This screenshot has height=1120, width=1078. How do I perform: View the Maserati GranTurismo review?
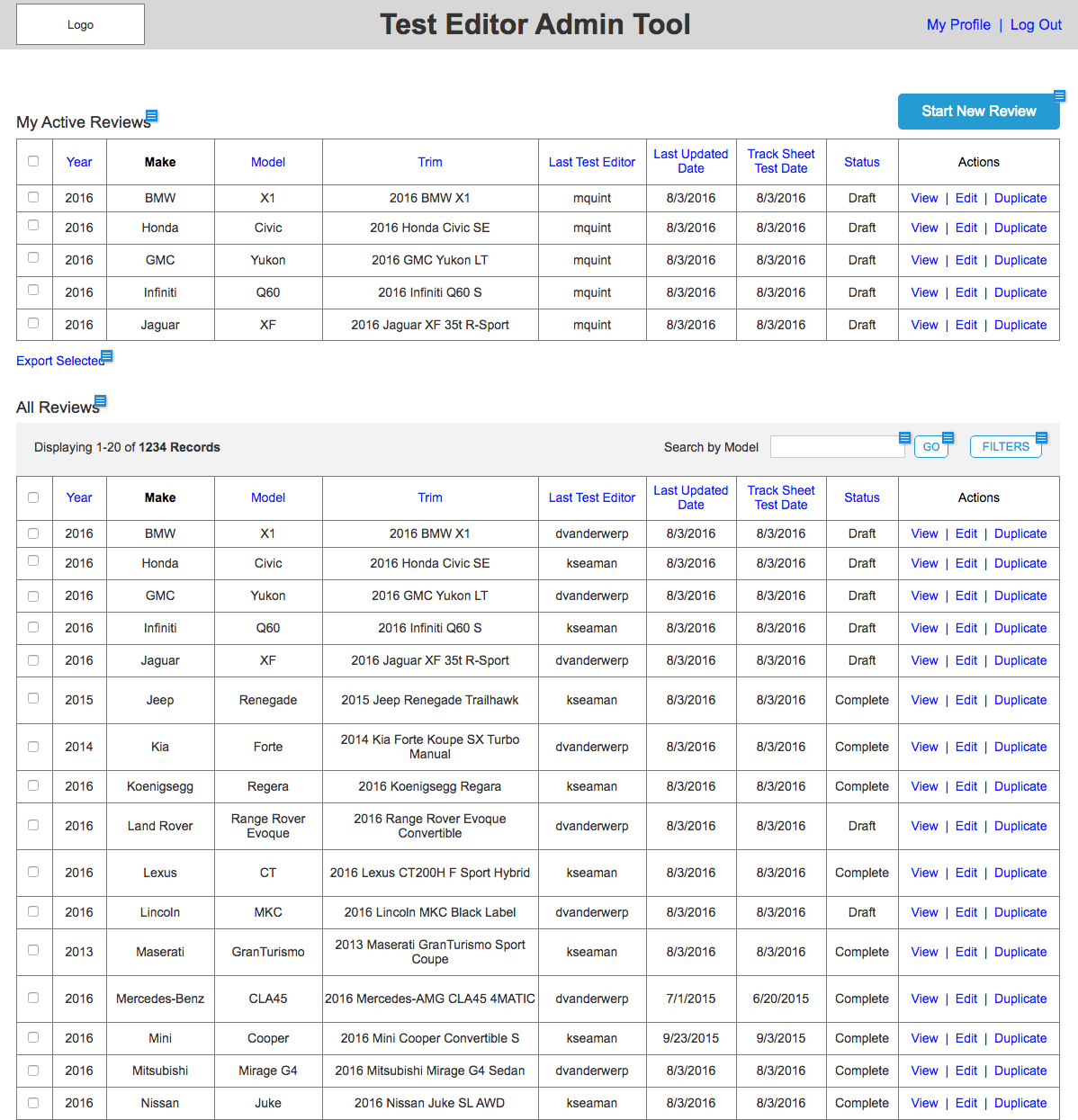(924, 952)
